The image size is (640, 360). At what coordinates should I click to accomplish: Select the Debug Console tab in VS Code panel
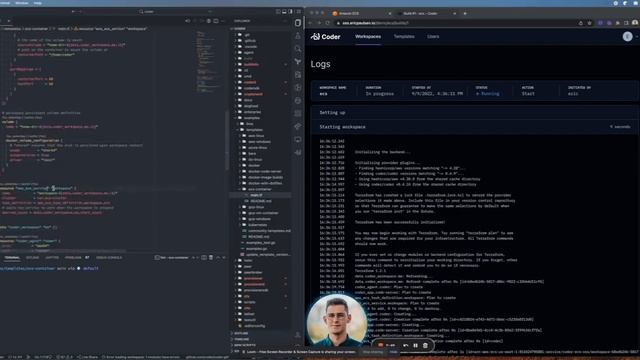[109, 258]
